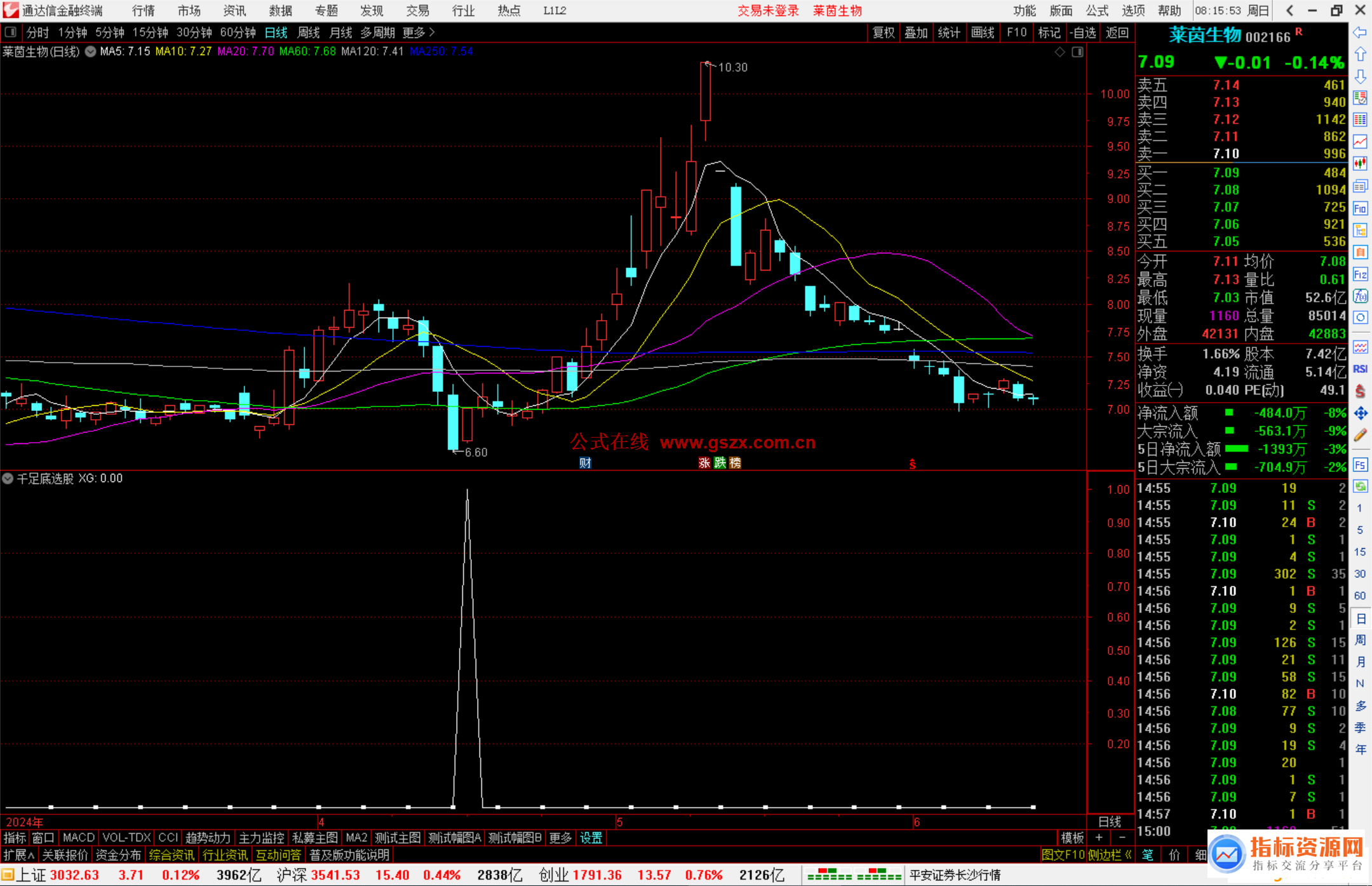The height and width of the screenshot is (886, 1372).
Task: Click the 画线 drawing button
Action: (983, 32)
